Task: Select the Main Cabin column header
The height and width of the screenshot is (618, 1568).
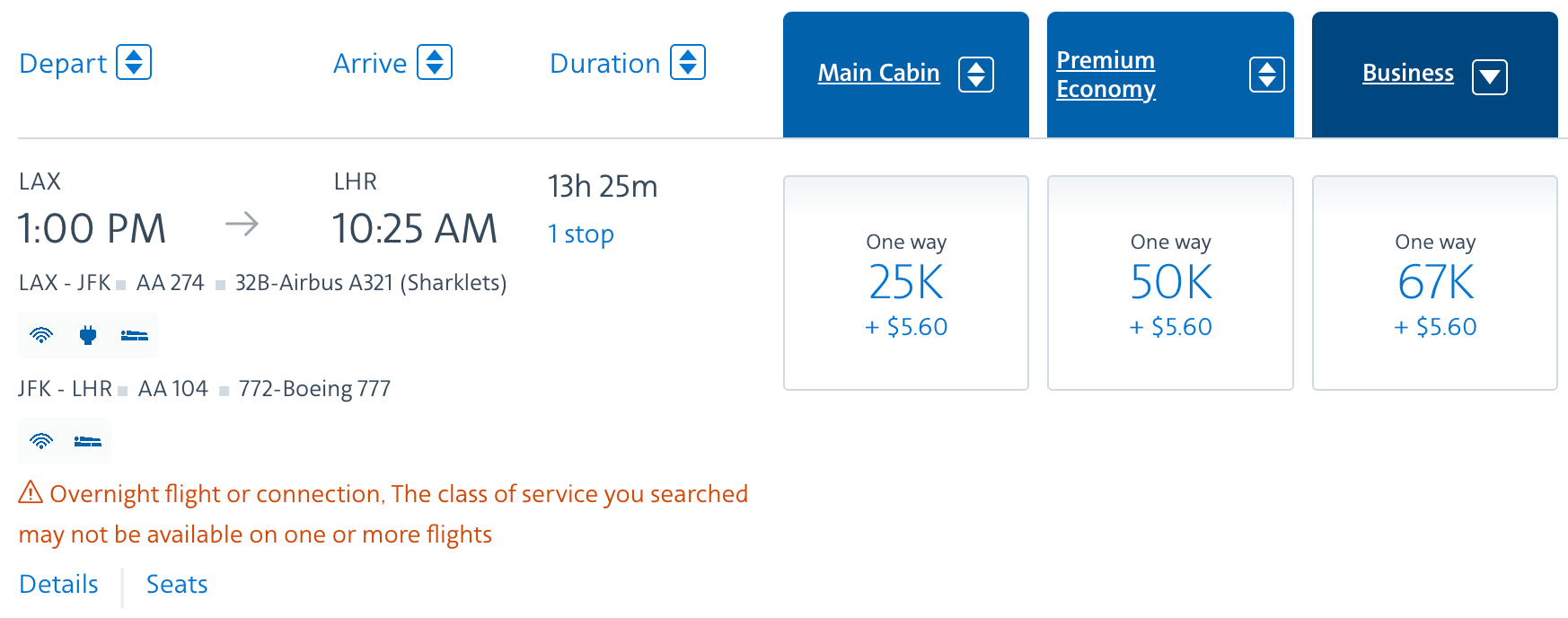Action: [879, 73]
